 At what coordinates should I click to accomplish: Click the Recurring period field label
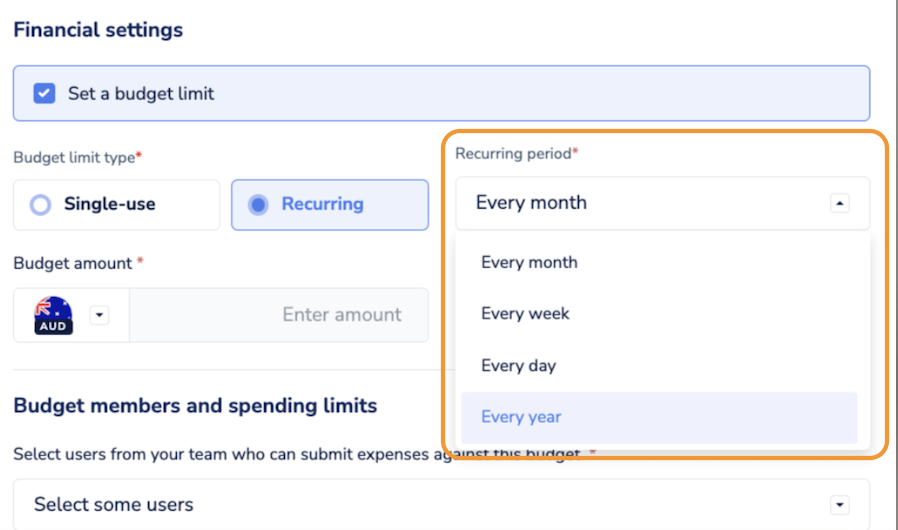pos(516,154)
